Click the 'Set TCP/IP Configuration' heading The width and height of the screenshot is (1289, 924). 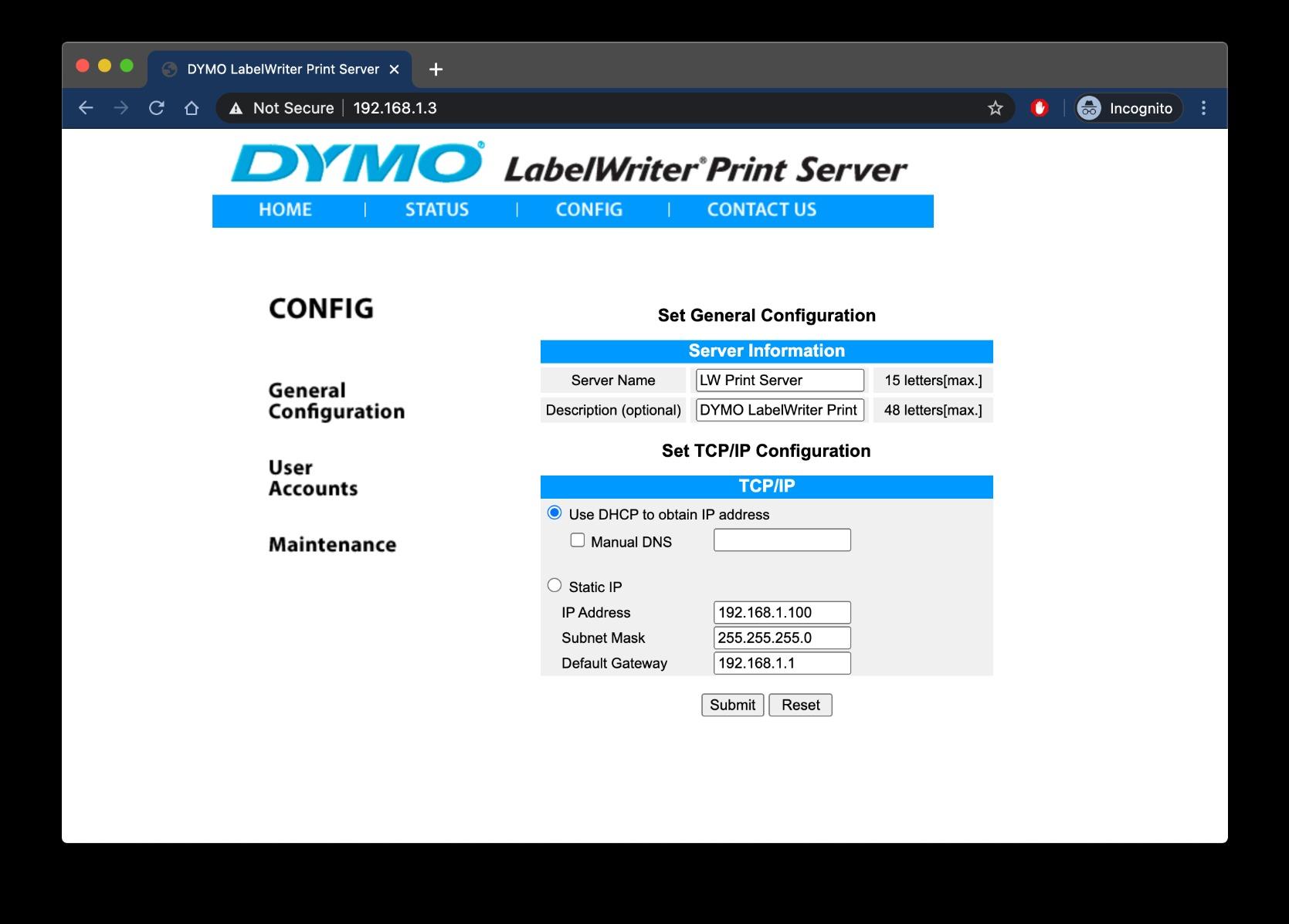(x=766, y=451)
